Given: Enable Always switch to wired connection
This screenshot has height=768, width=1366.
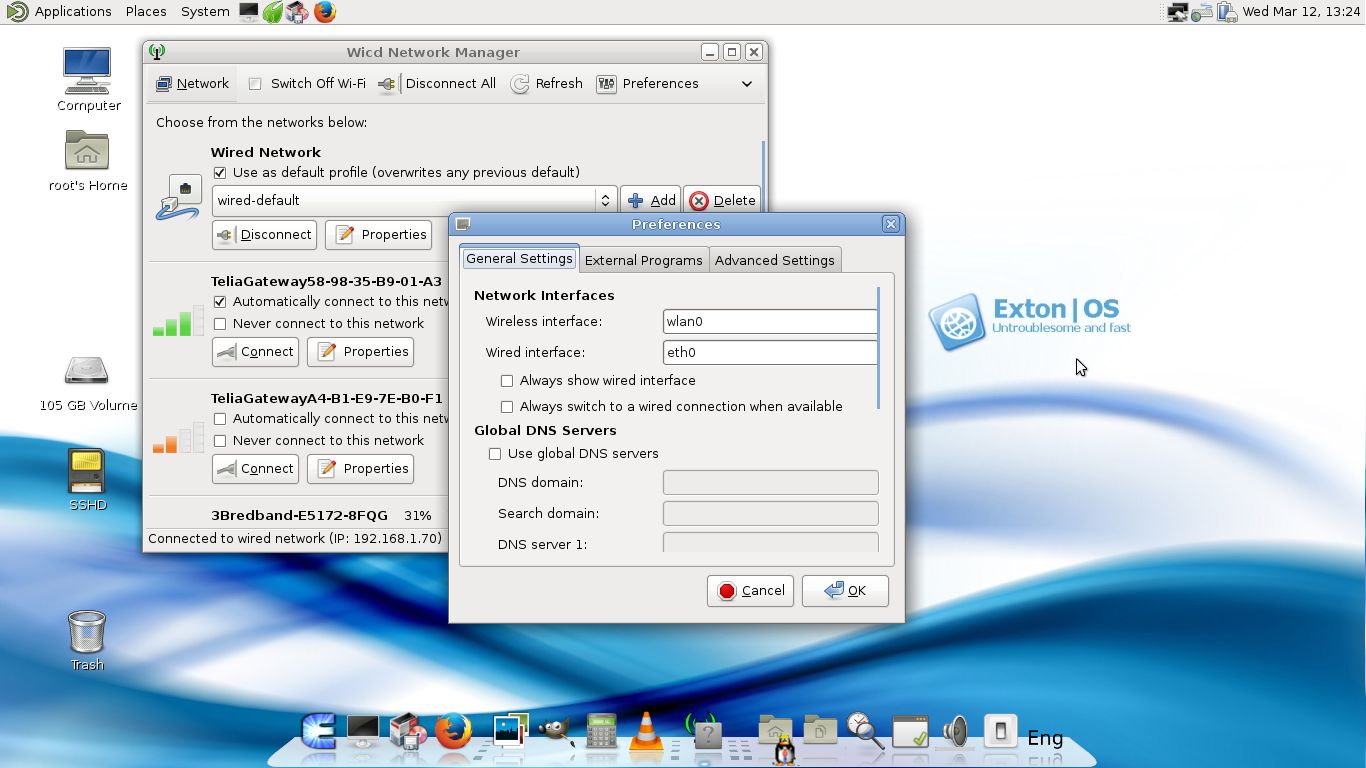Looking at the screenshot, I should [x=507, y=407].
